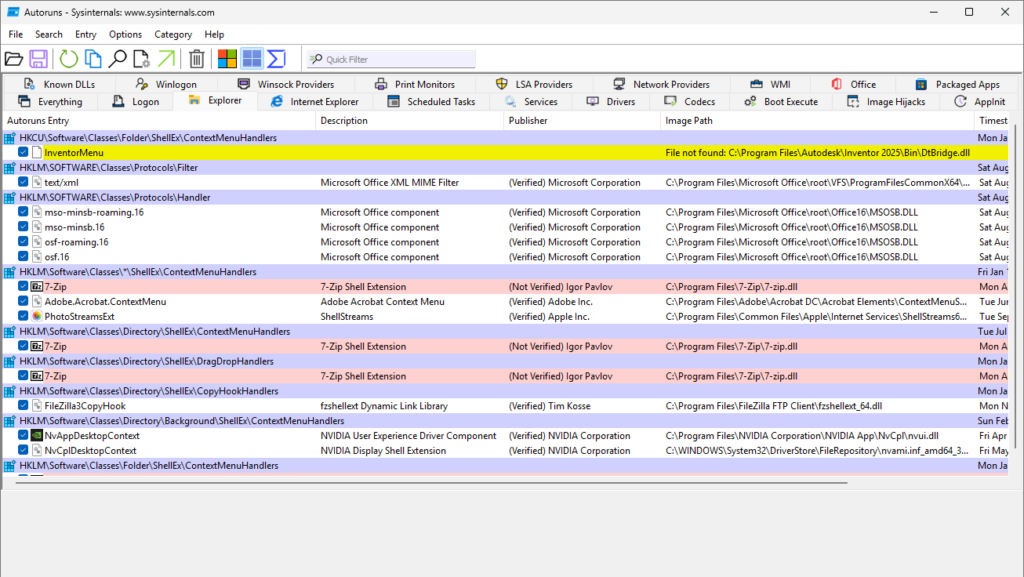The height and width of the screenshot is (577, 1024).
Task: Sort by the Autoruns Entry column header
Action: [x=159, y=121]
